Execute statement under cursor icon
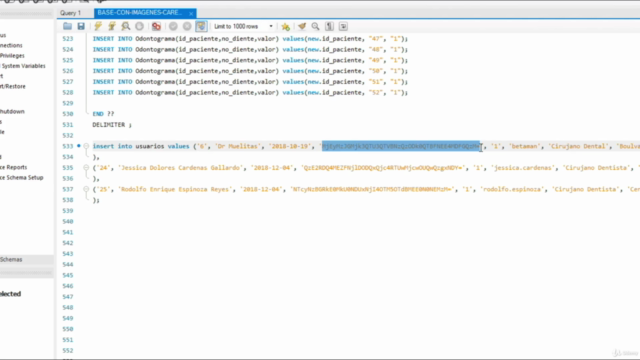Image resolution: width=640 pixels, height=360 pixels. coord(112,27)
